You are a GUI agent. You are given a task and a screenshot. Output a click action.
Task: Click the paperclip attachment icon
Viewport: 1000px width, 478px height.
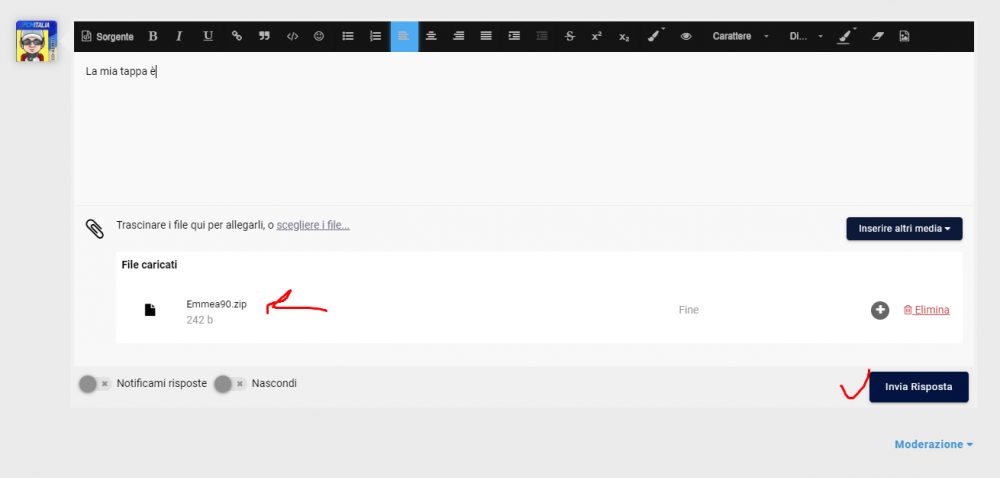[x=94, y=228]
